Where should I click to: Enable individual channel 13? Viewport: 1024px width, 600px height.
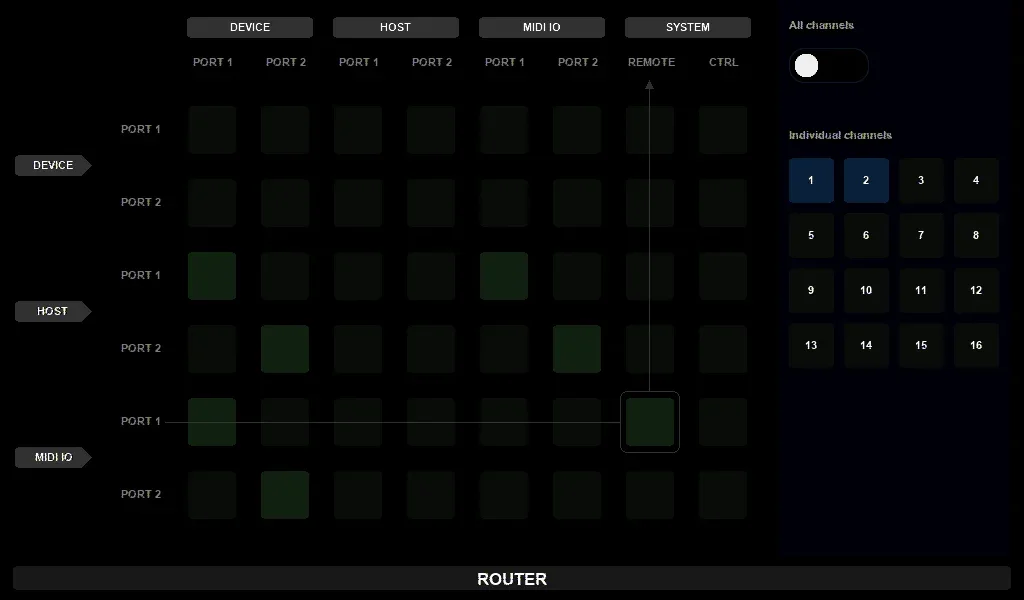[811, 345]
